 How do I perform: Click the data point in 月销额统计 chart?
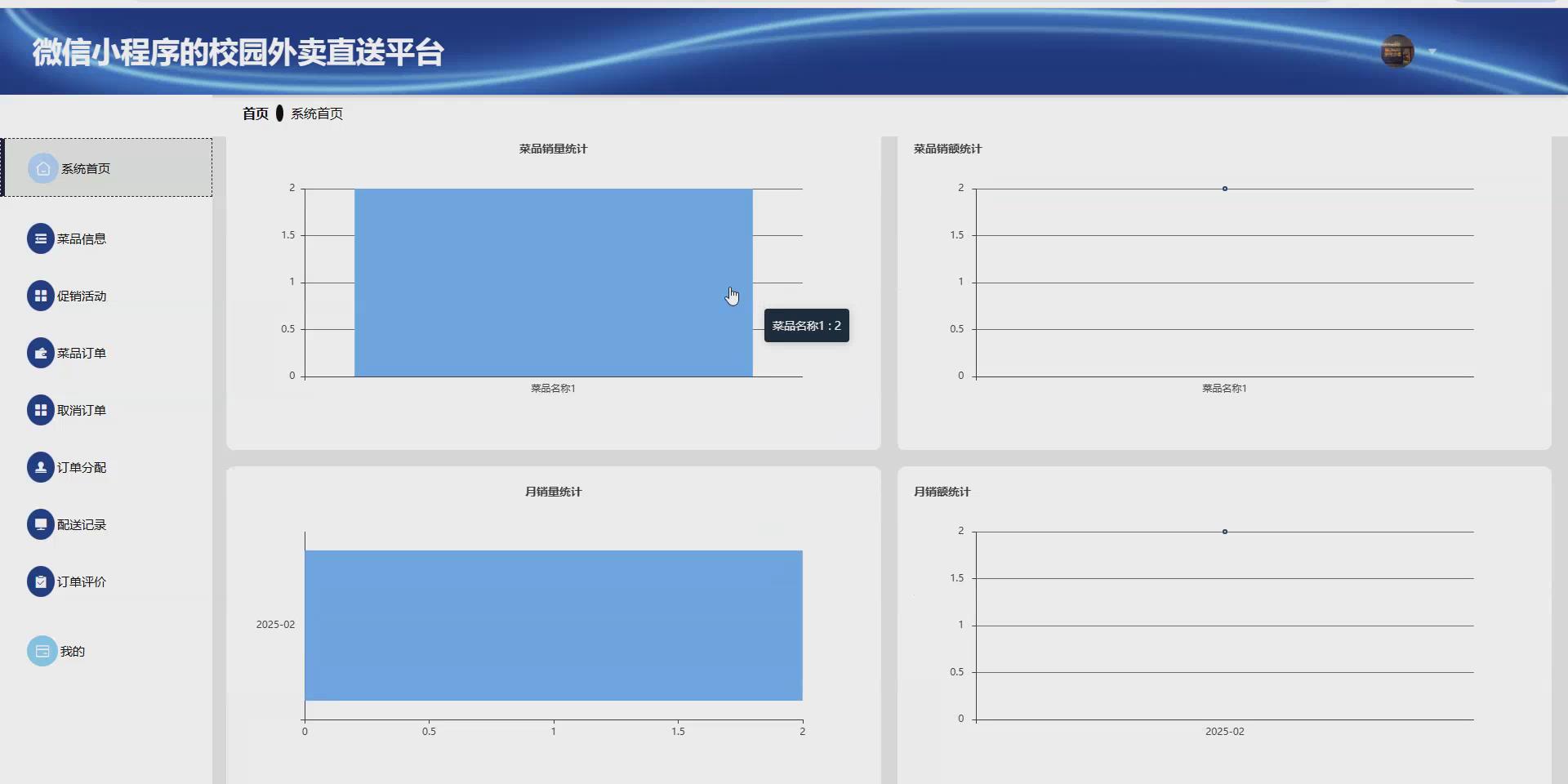coord(1224,532)
